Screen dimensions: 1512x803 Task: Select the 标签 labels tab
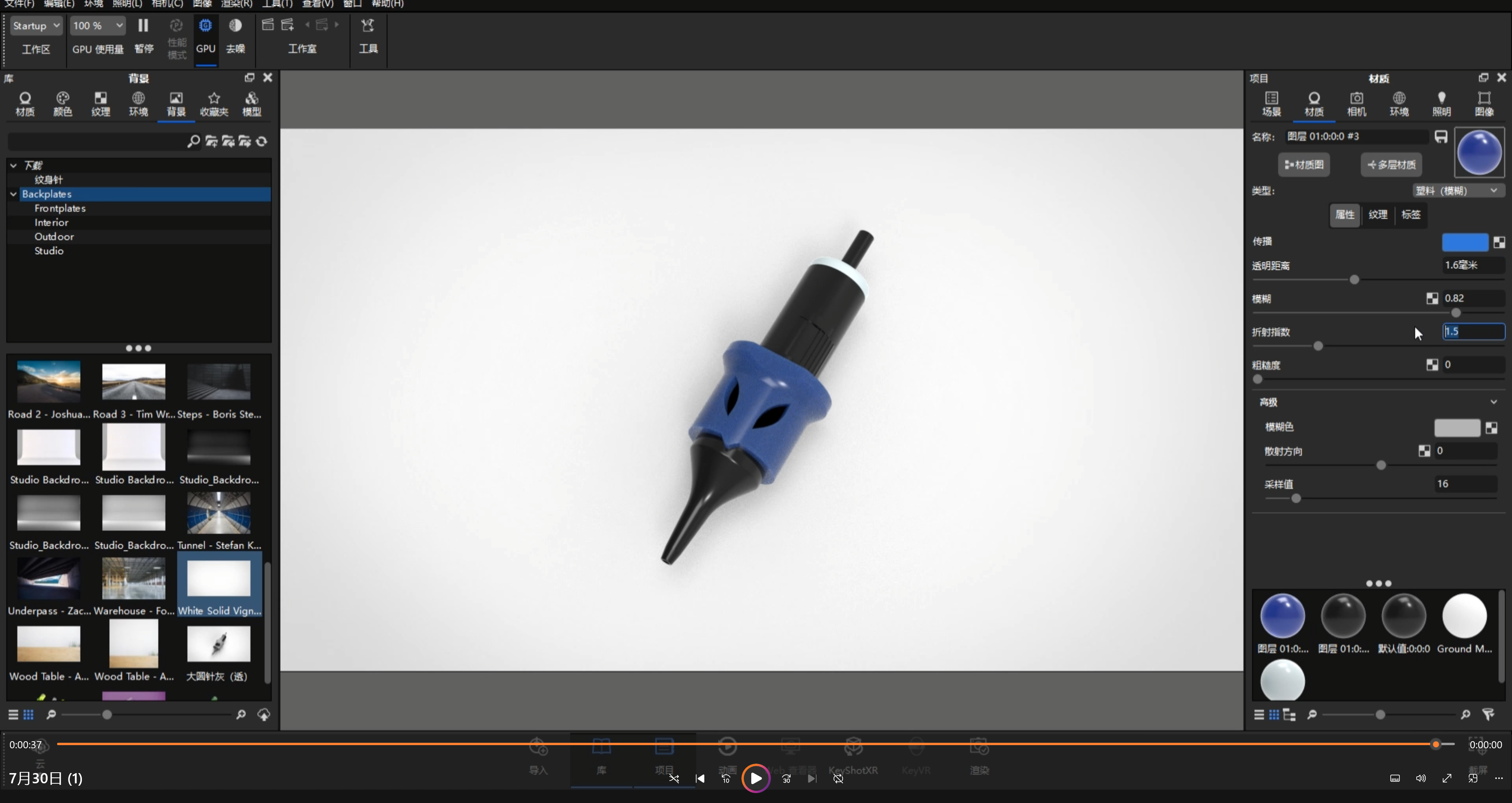(x=1411, y=215)
